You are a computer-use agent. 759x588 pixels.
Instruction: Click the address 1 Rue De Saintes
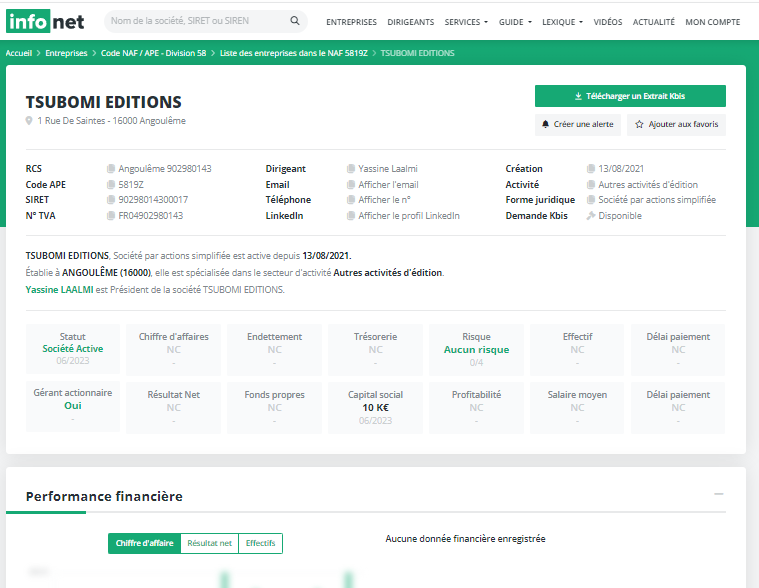111,121
